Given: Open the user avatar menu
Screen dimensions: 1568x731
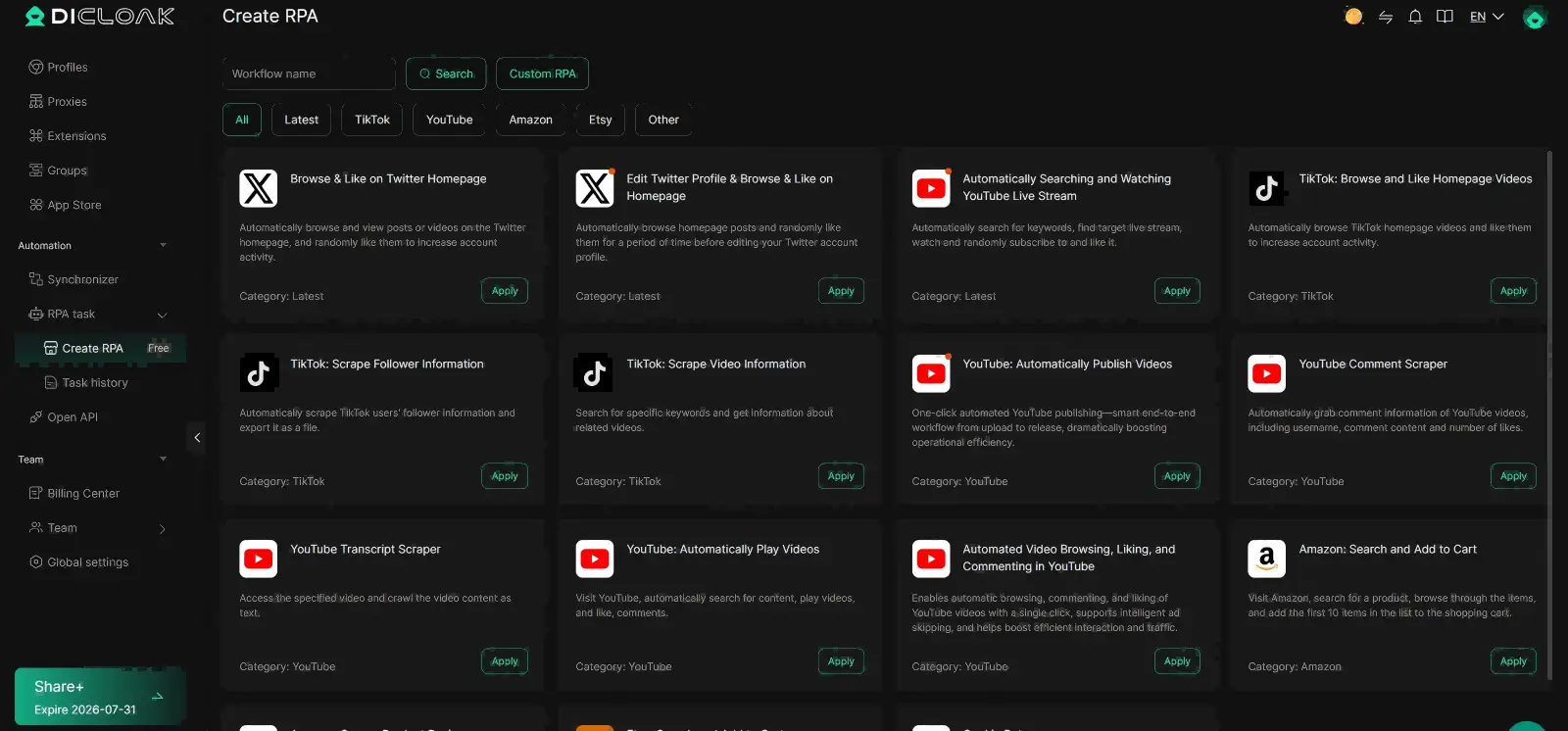Looking at the screenshot, I should coord(1535,17).
